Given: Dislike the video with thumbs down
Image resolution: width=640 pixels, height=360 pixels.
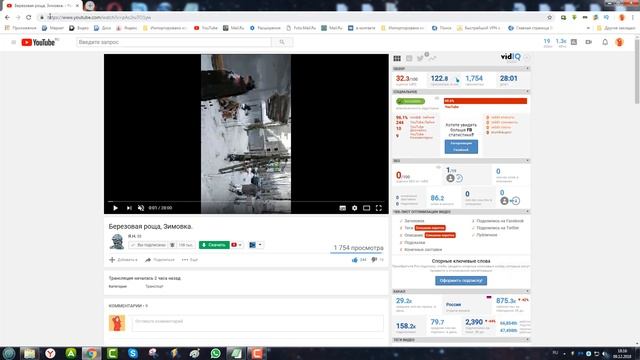Looking at the screenshot, I should tap(374, 260).
